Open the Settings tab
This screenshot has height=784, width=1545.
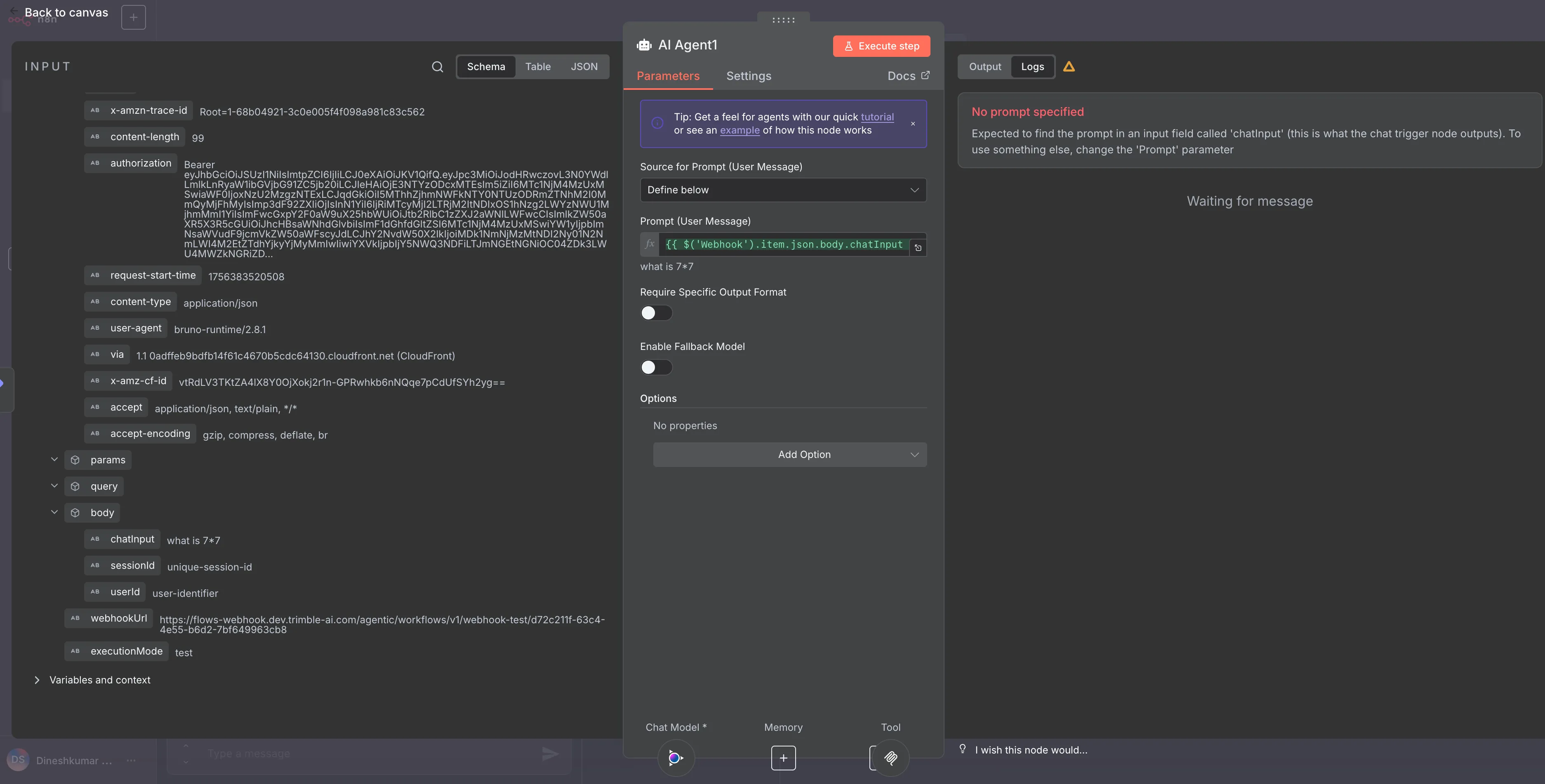point(749,75)
